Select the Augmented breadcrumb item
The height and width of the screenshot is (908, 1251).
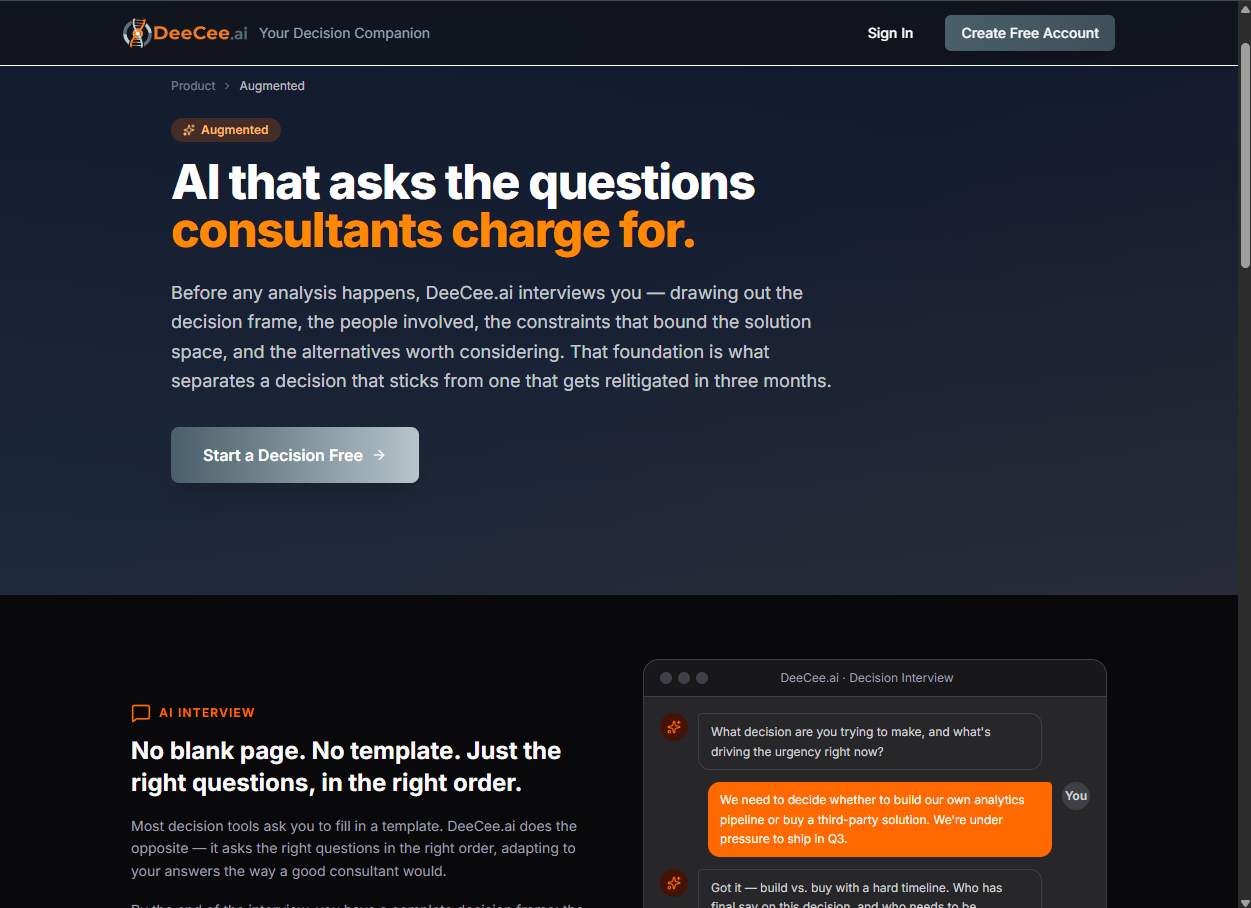tap(272, 86)
